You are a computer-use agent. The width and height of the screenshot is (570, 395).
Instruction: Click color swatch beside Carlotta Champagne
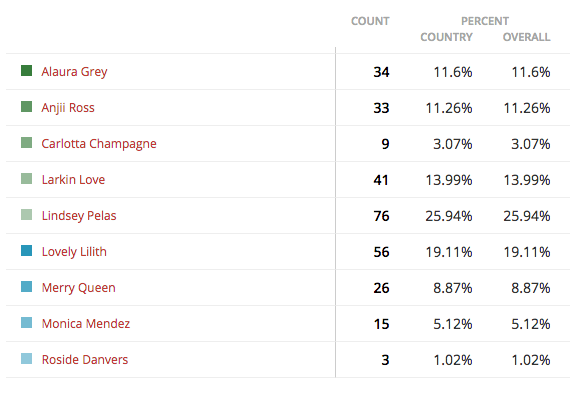coord(27,142)
